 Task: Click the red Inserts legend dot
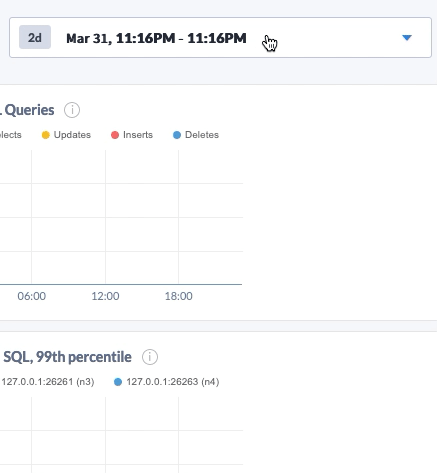115,135
